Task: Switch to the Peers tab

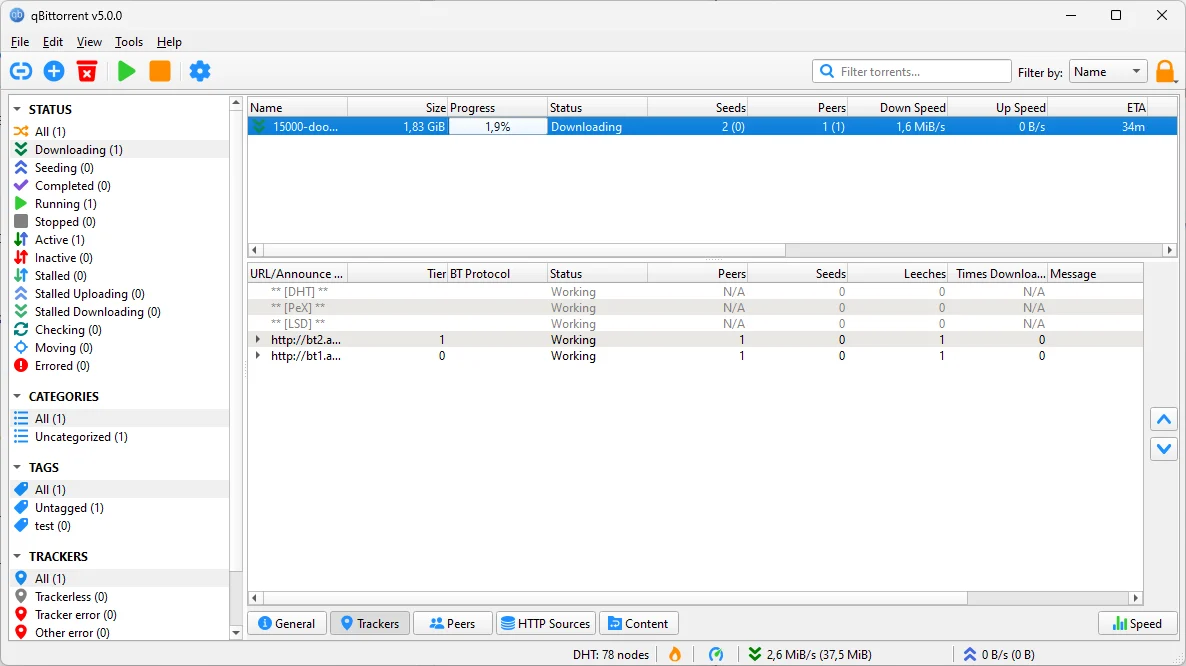Action: click(x=452, y=623)
